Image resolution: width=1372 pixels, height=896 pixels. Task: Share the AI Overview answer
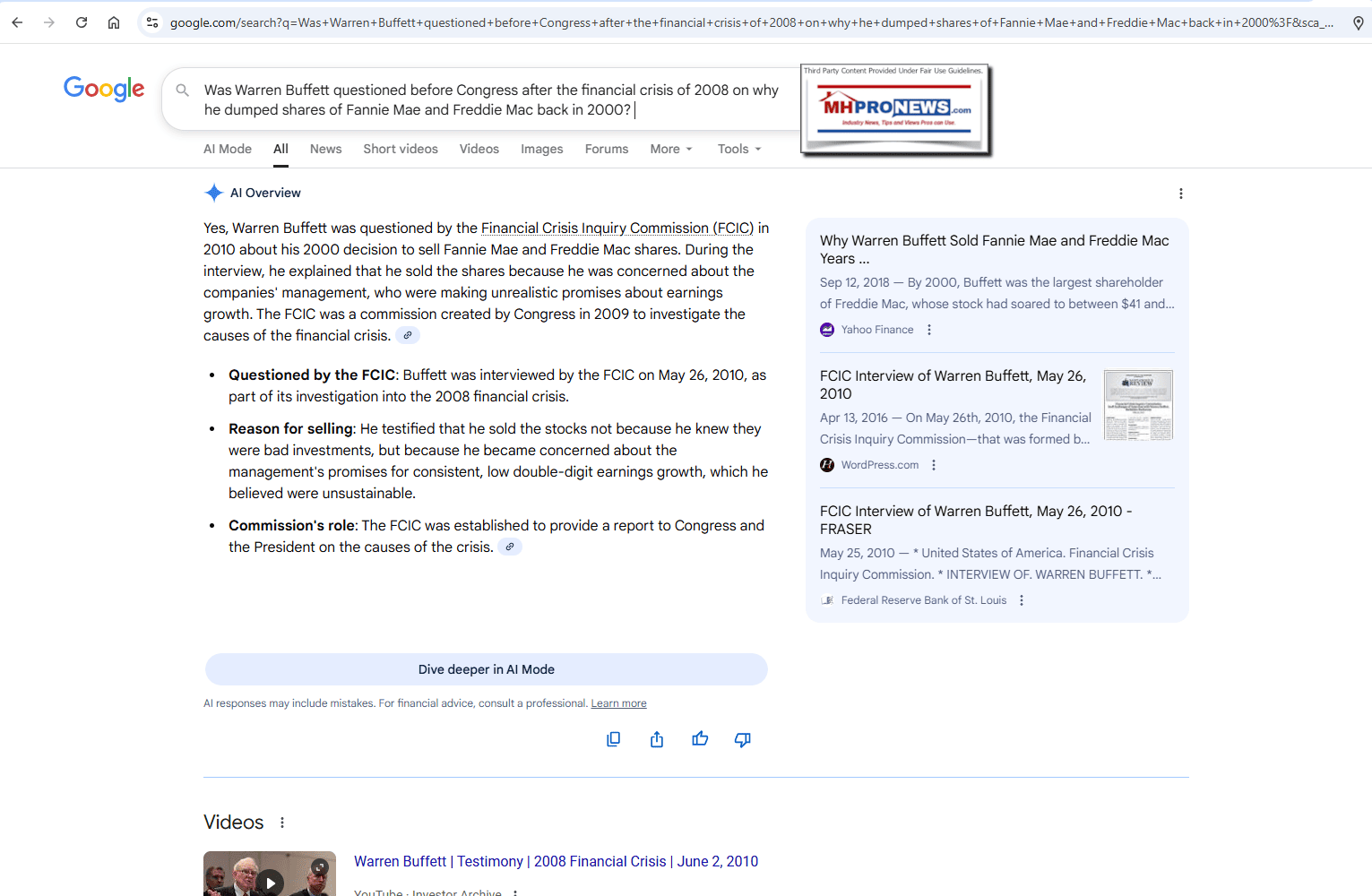coord(657,739)
